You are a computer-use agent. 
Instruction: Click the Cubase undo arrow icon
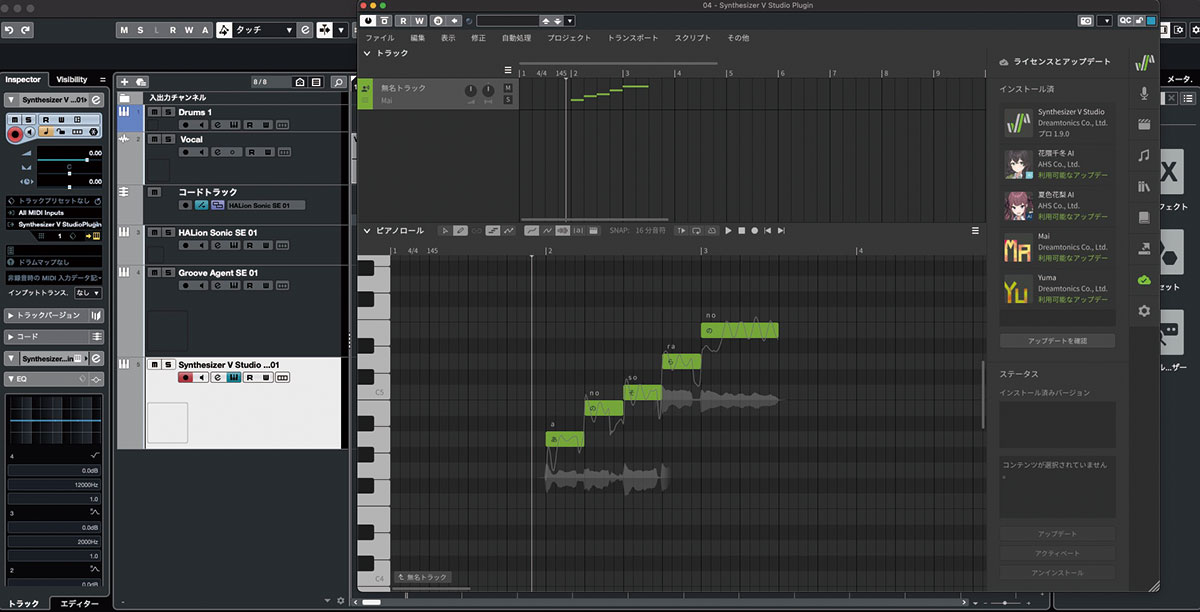tap(9, 31)
